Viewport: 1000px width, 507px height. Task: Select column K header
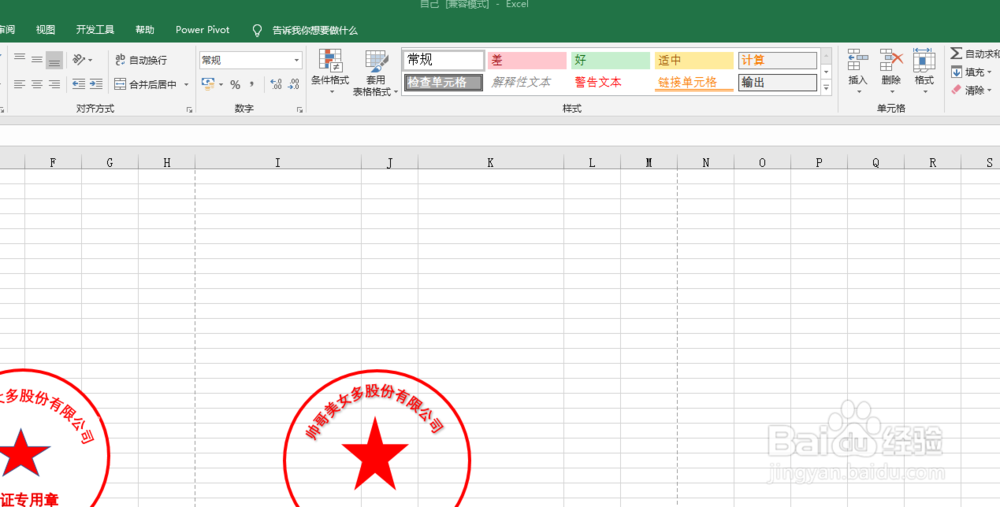coord(490,163)
